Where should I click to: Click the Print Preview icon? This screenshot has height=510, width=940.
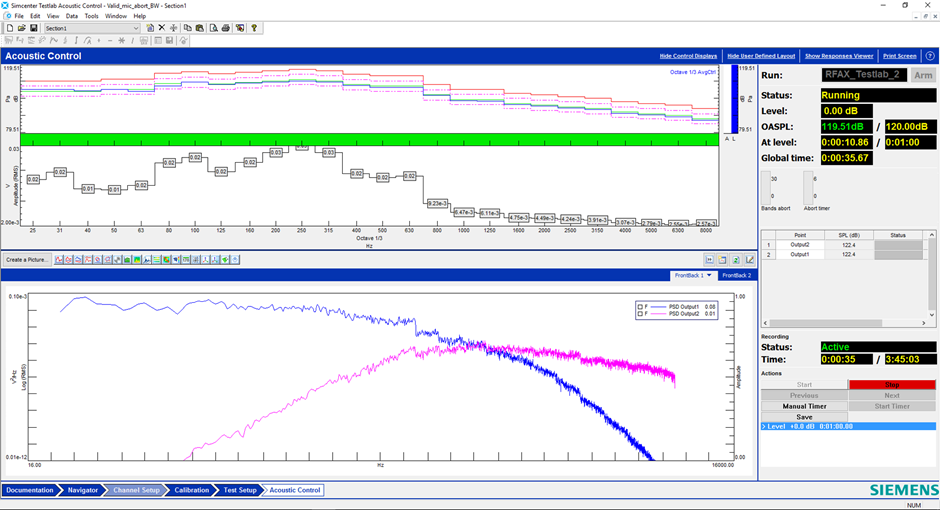click(x=213, y=28)
